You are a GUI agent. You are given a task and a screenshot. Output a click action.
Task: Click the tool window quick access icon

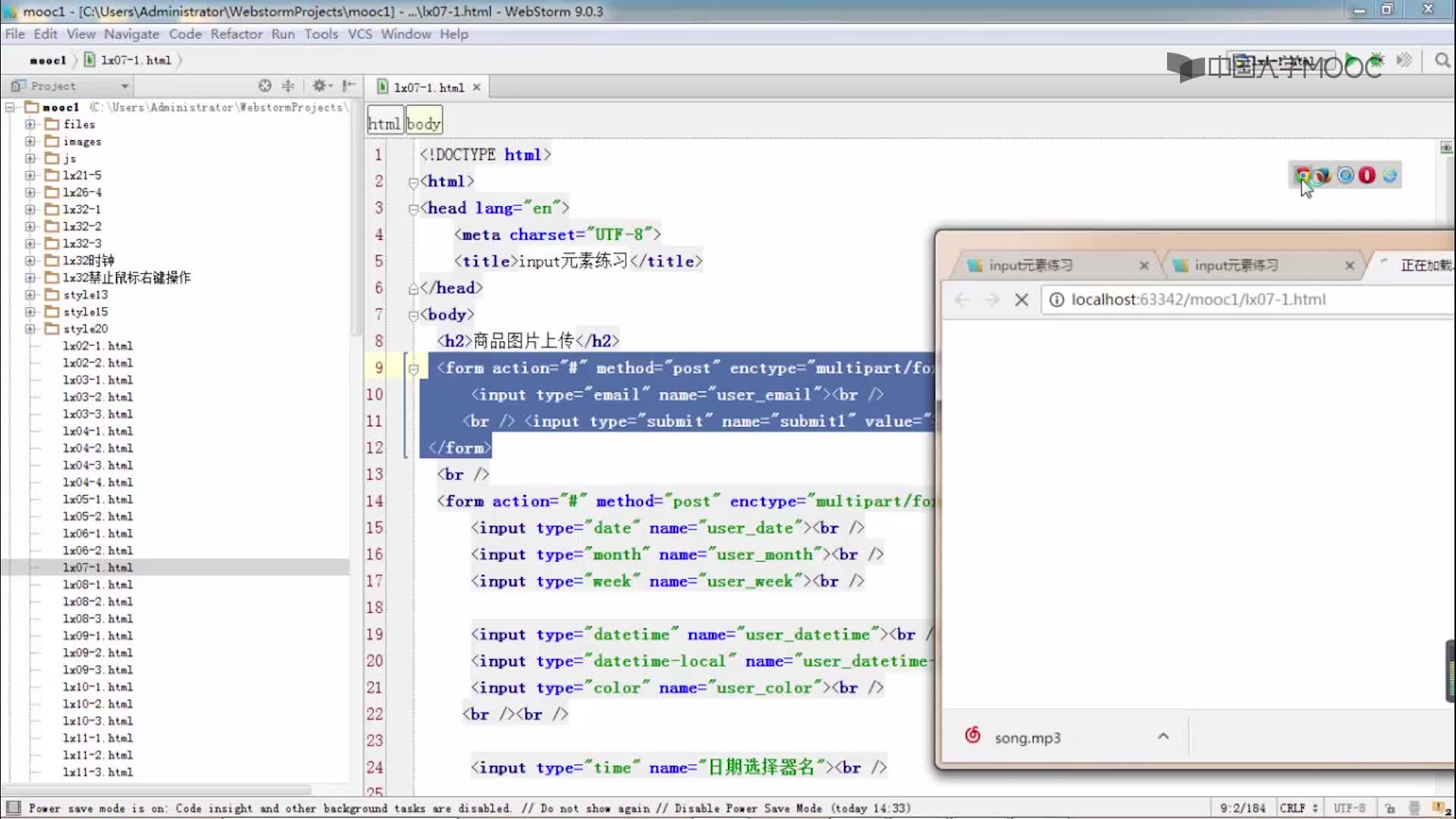point(13,808)
